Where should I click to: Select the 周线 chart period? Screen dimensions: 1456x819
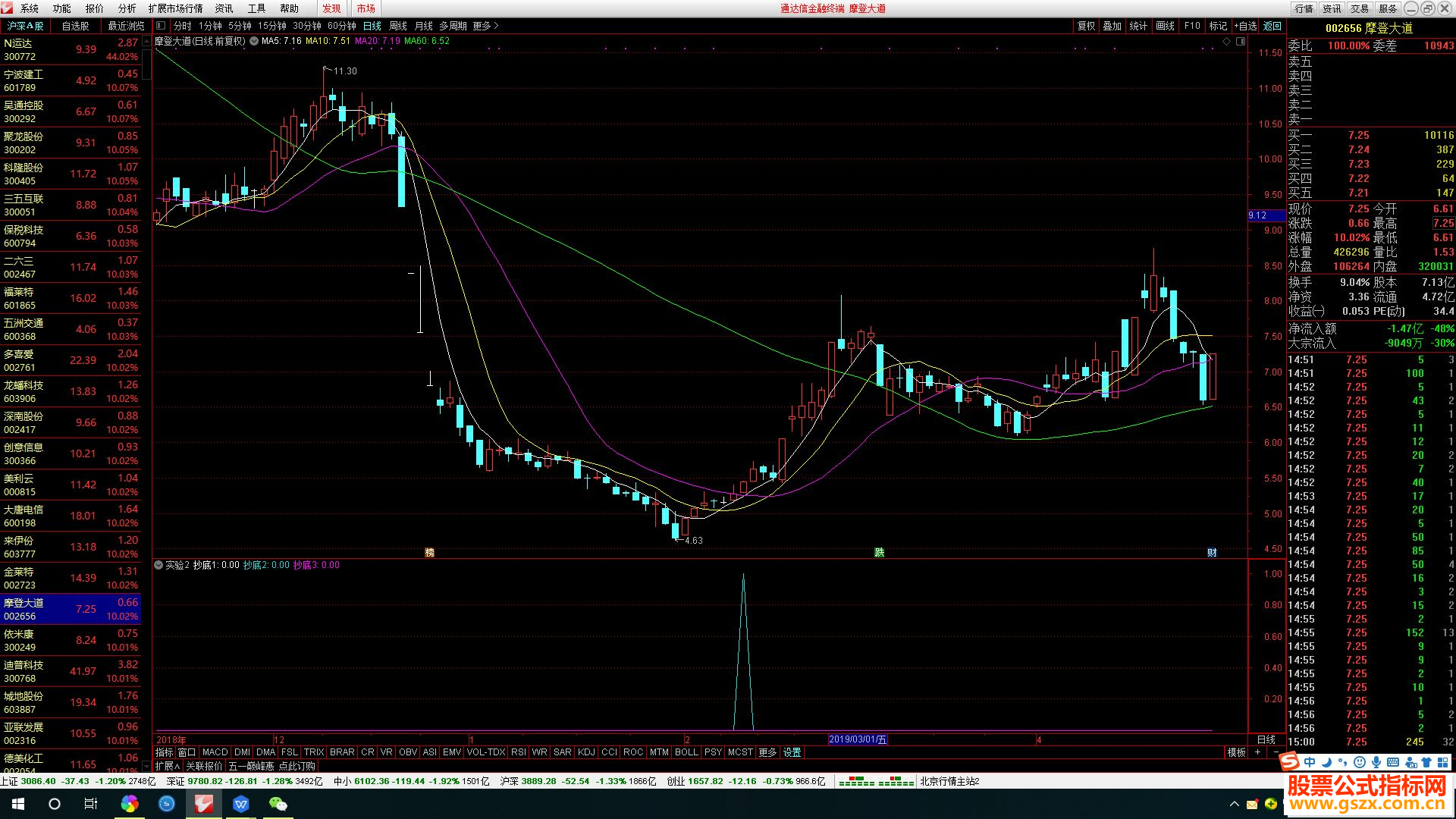click(x=398, y=26)
